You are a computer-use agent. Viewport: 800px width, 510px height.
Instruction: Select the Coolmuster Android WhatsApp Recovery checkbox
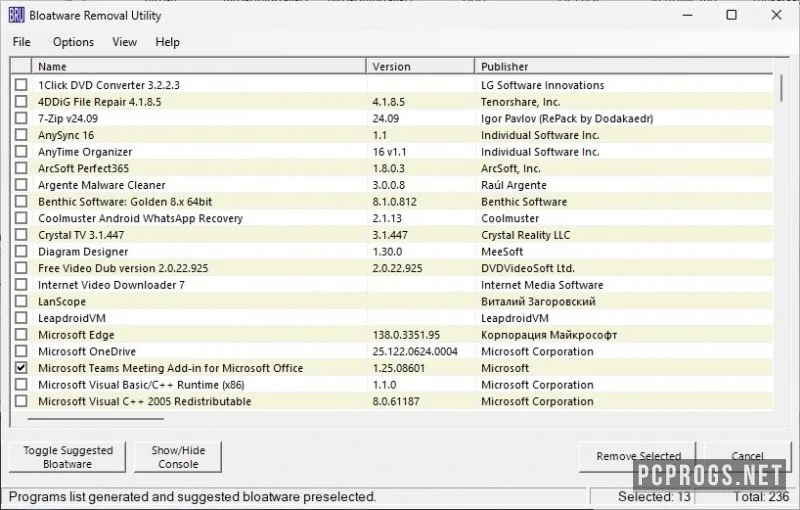(21, 218)
